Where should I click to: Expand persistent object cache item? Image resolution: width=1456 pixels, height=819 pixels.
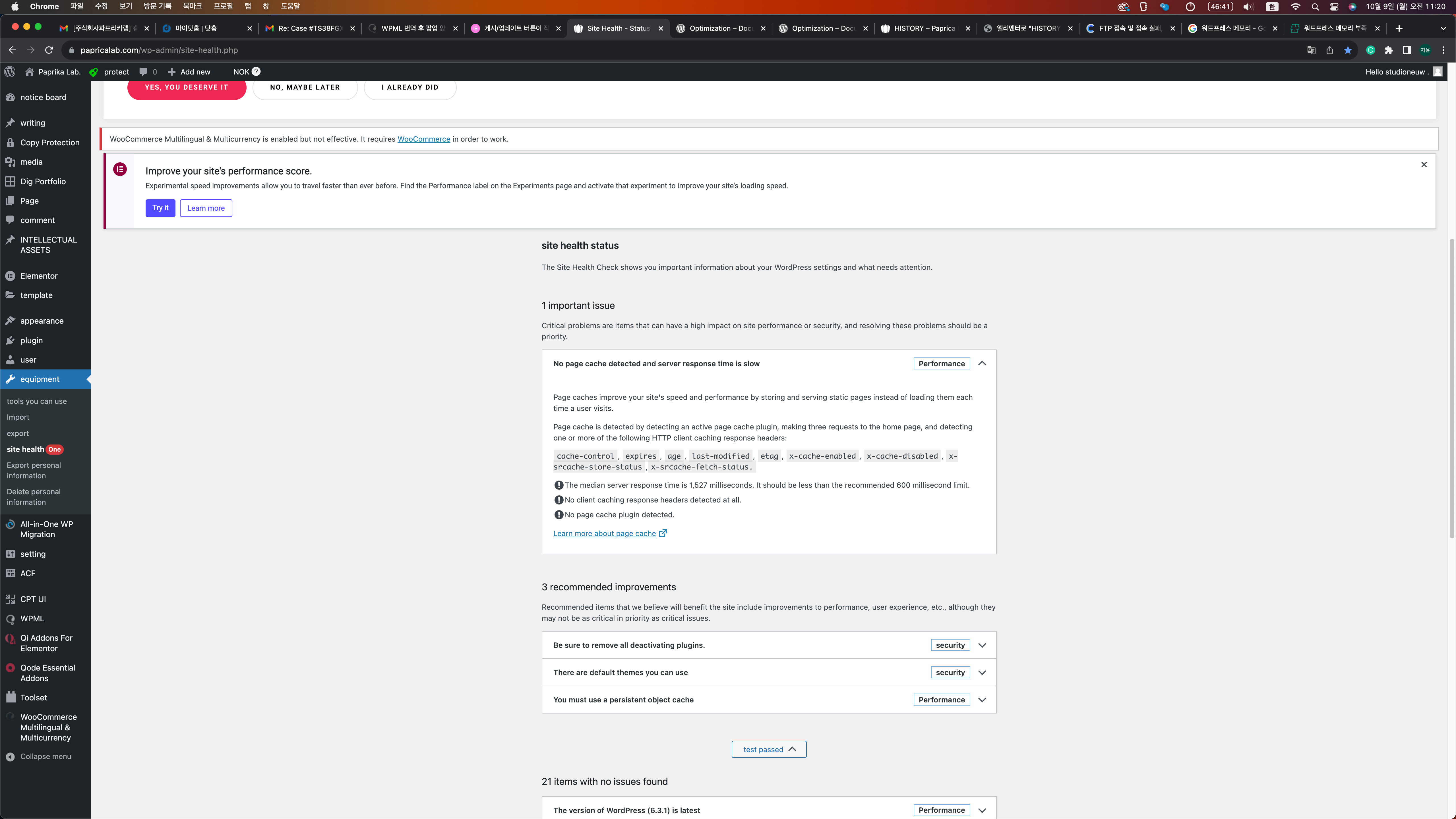(982, 700)
